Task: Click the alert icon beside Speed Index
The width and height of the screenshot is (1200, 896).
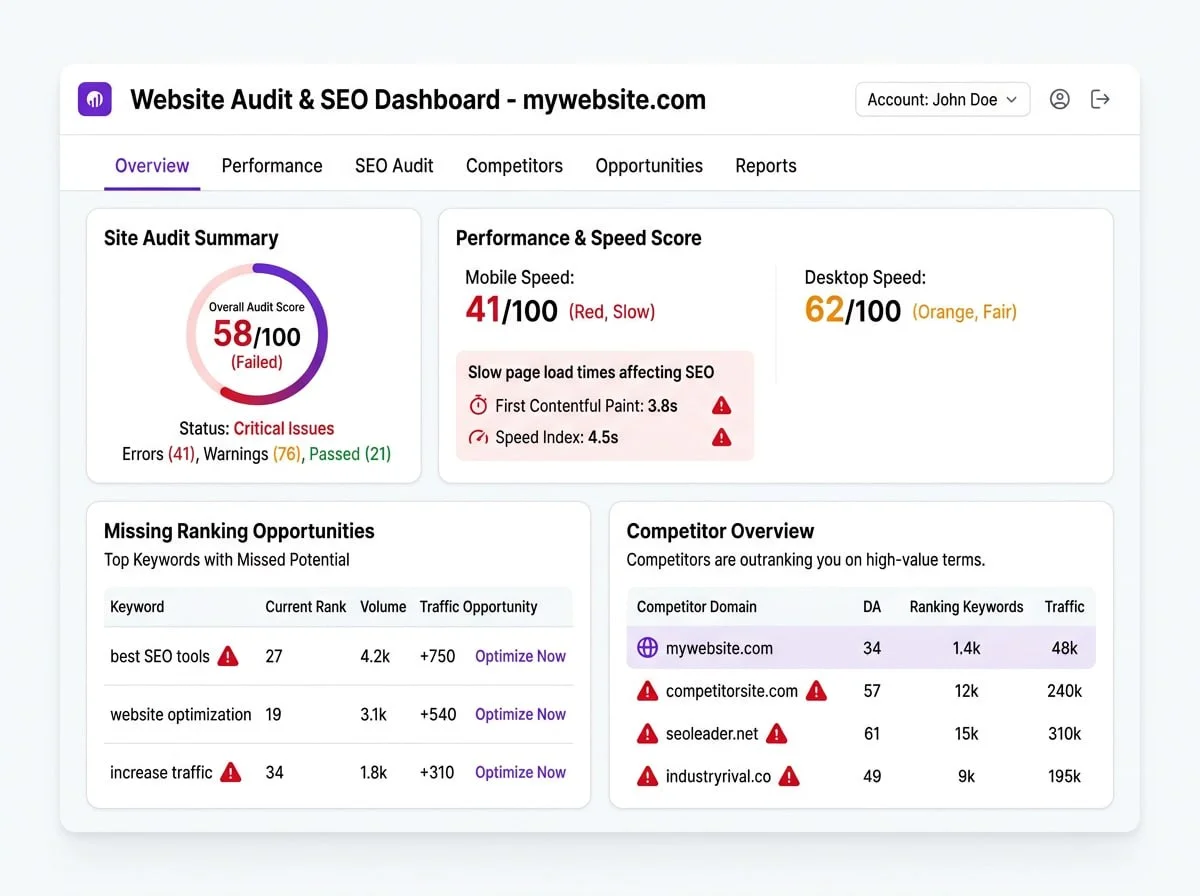Action: [722, 437]
